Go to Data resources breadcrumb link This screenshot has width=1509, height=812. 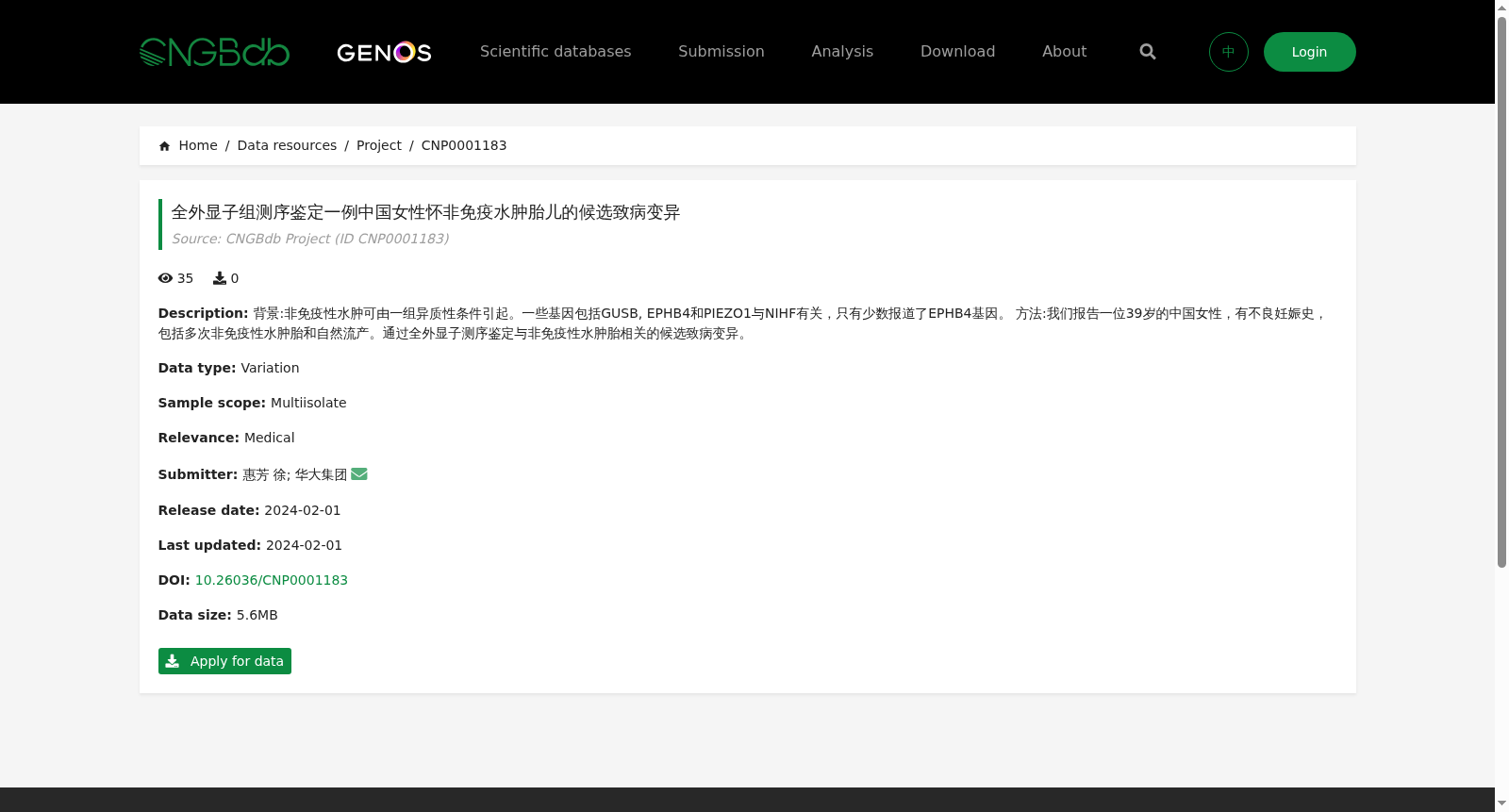[287, 145]
